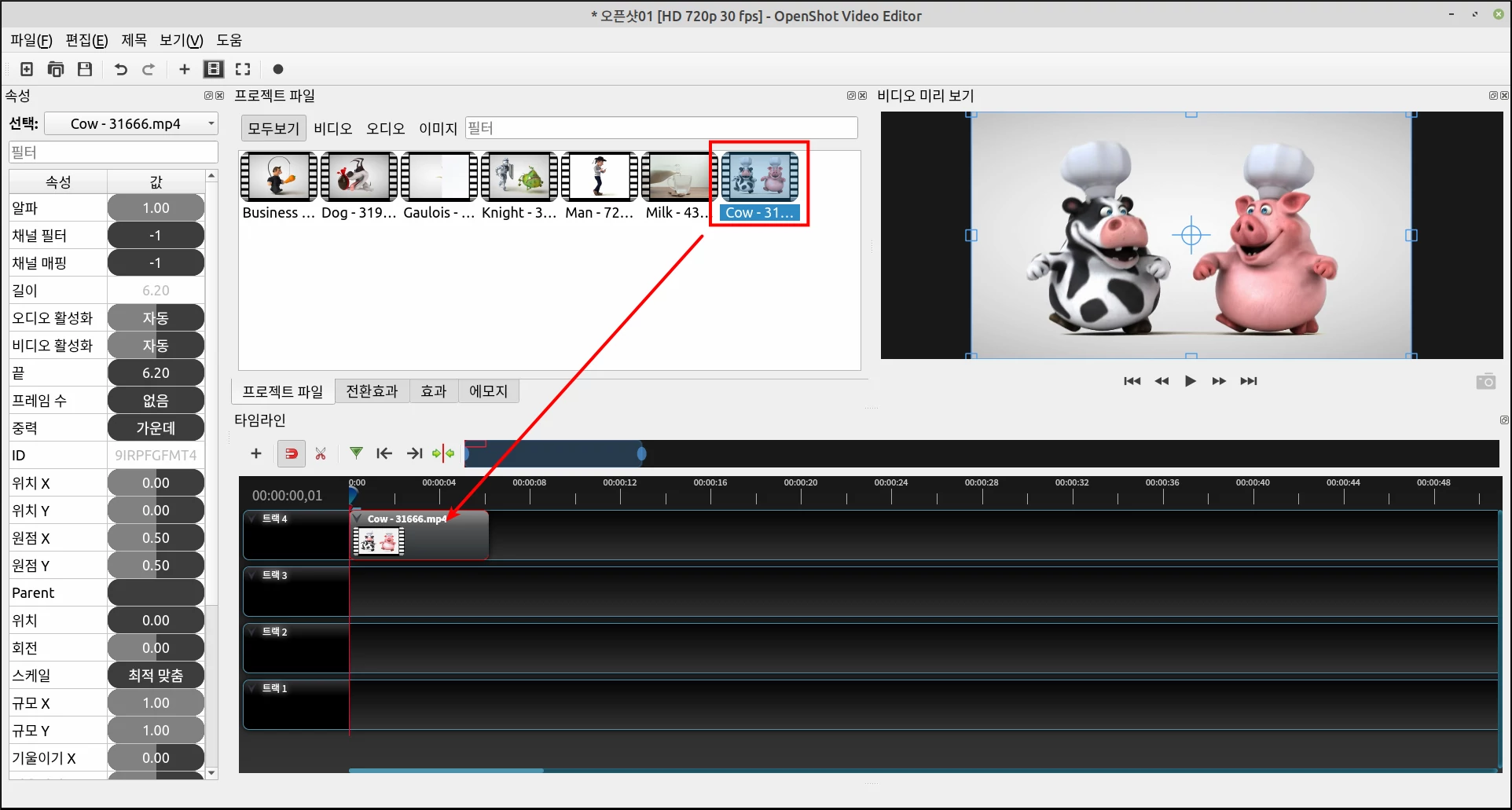The image size is (1512, 810).
Task: Click the Save Project toolbar icon
Action: click(85, 69)
